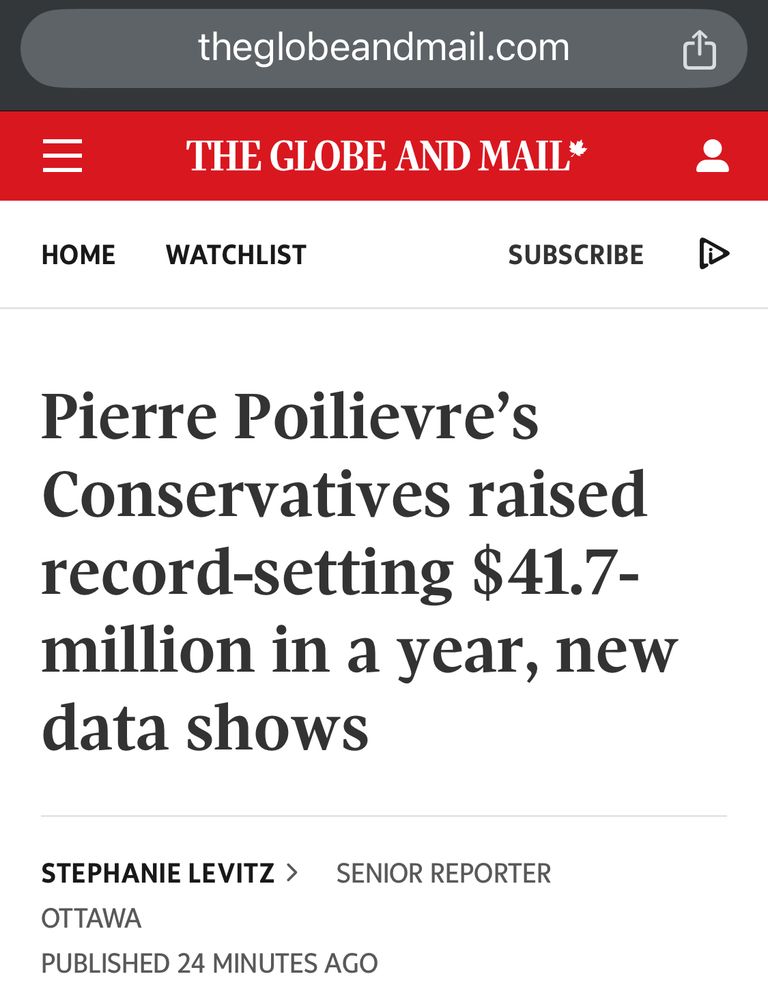Tap the Pierre Poilievre article headline
Image resolution: width=768 pixels, height=1000 pixels.
pos(360,572)
